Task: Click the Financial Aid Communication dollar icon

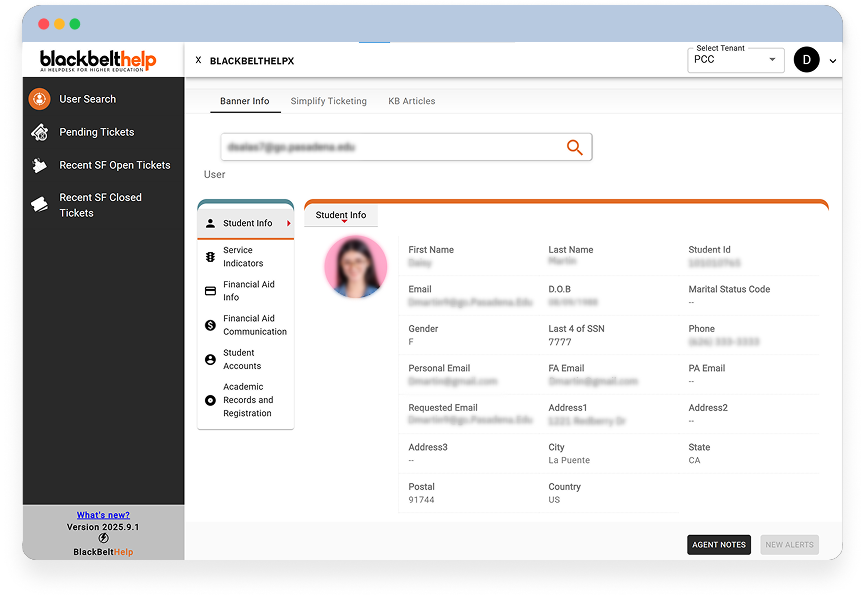Action: point(210,325)
